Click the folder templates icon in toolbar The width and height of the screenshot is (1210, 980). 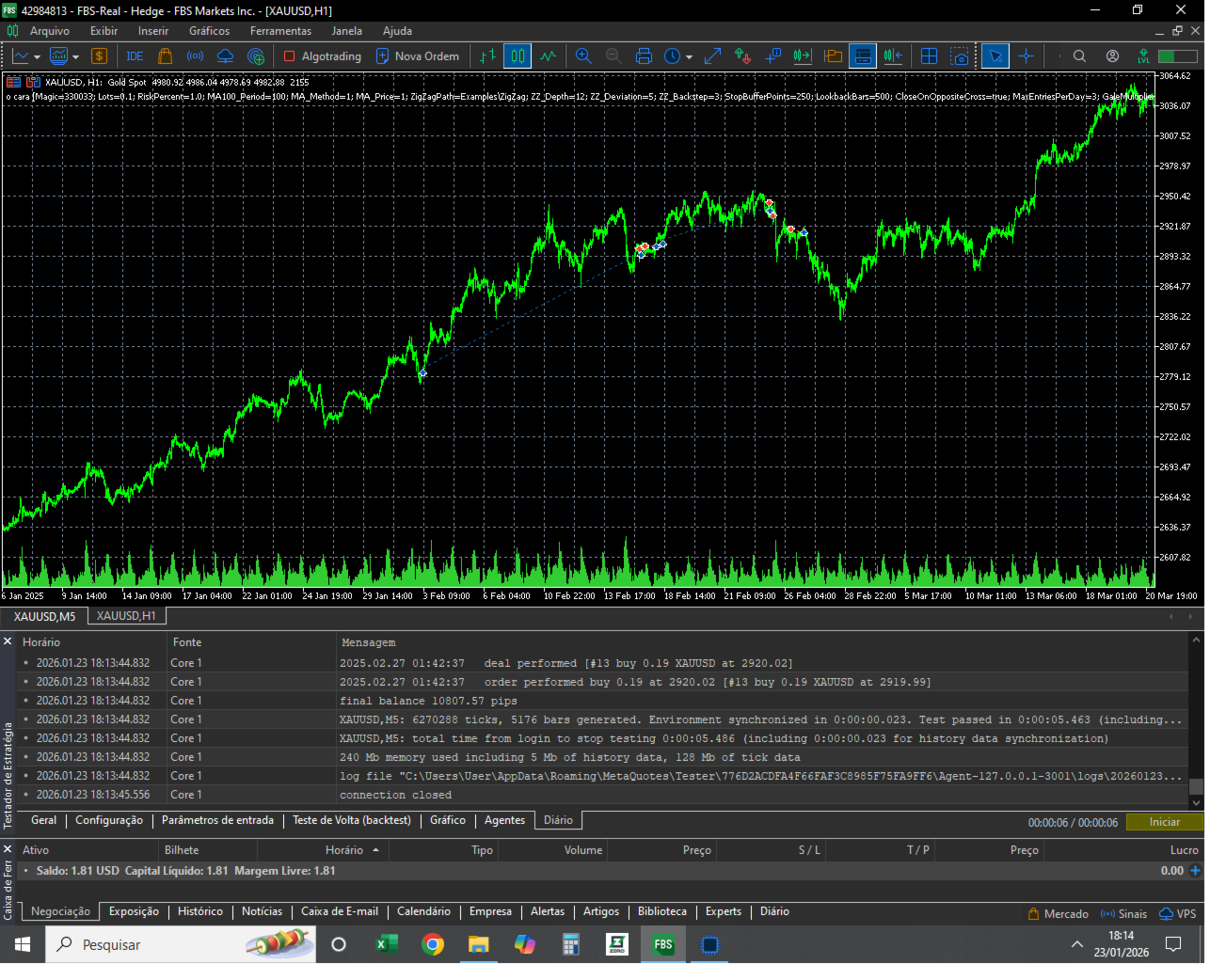point(833,56)
